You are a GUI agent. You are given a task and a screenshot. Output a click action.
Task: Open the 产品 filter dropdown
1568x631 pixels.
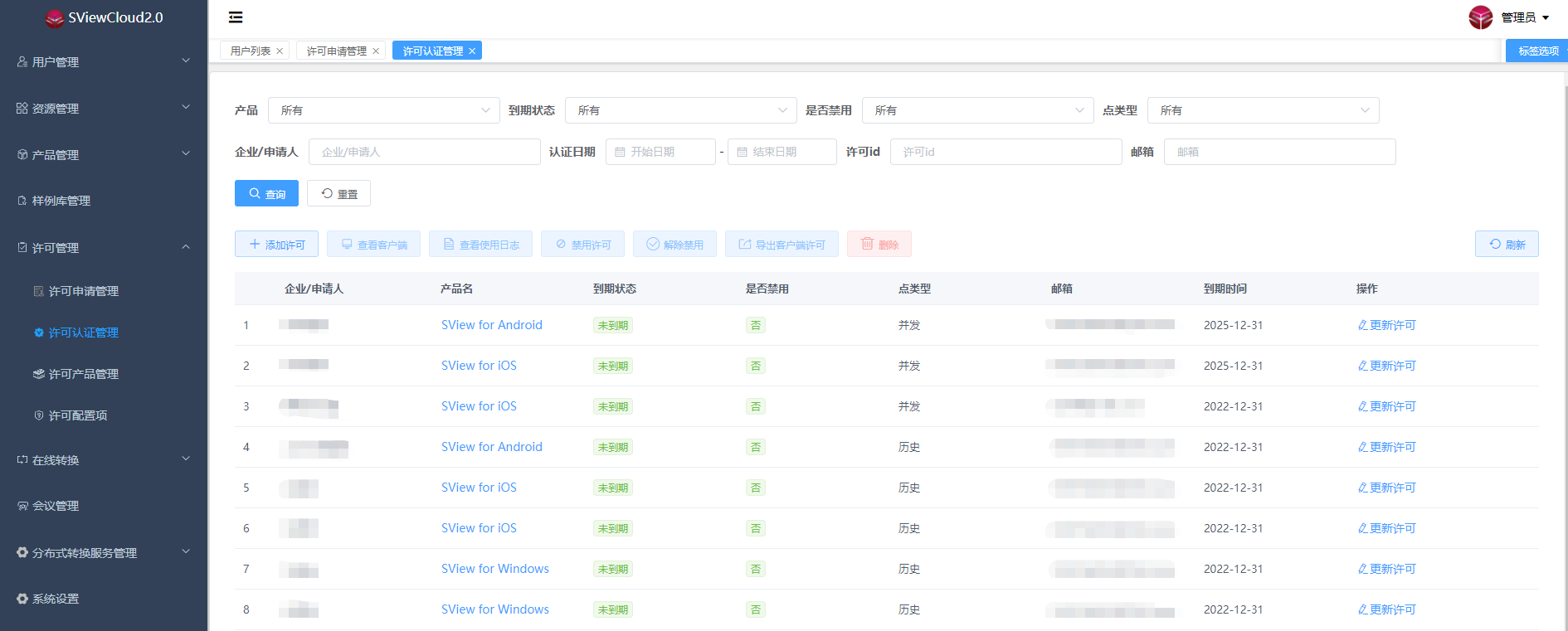[384, 110]
